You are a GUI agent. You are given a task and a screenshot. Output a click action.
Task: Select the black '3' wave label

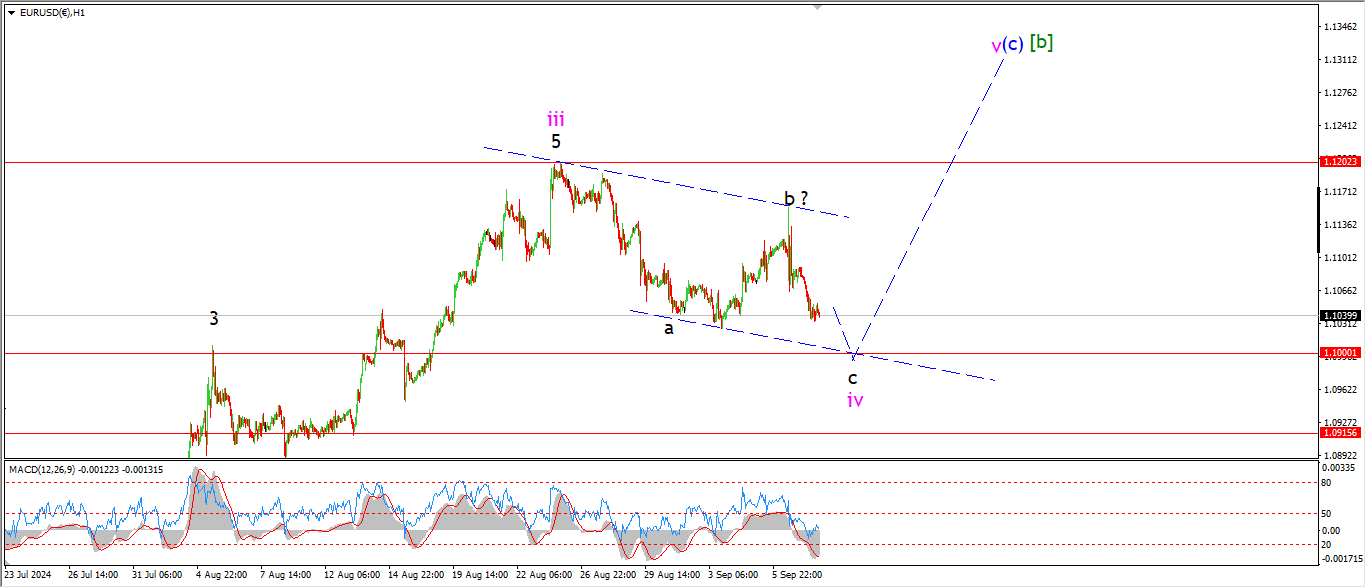point(214,319)
